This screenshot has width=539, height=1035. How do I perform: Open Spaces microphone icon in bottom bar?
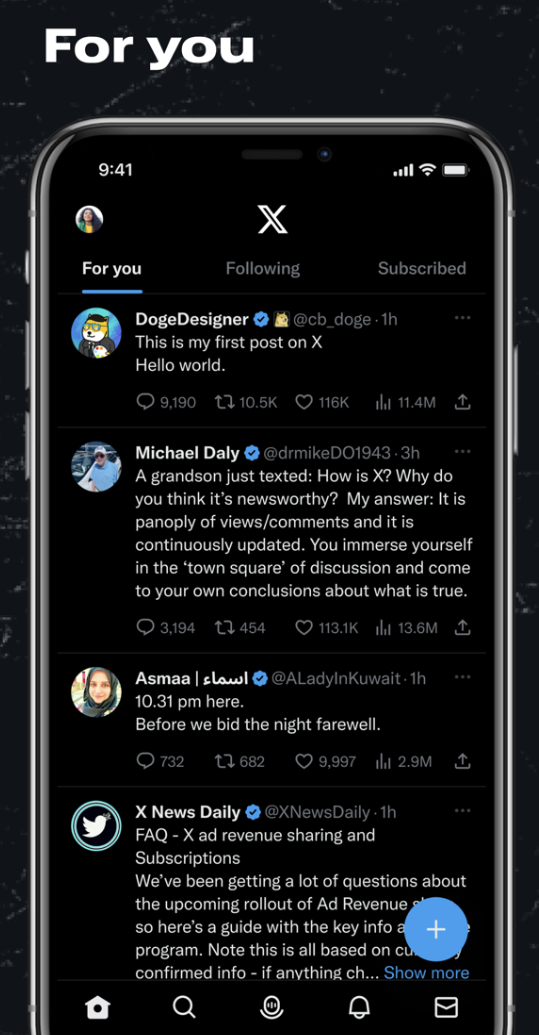click(x=271, y=1007)
